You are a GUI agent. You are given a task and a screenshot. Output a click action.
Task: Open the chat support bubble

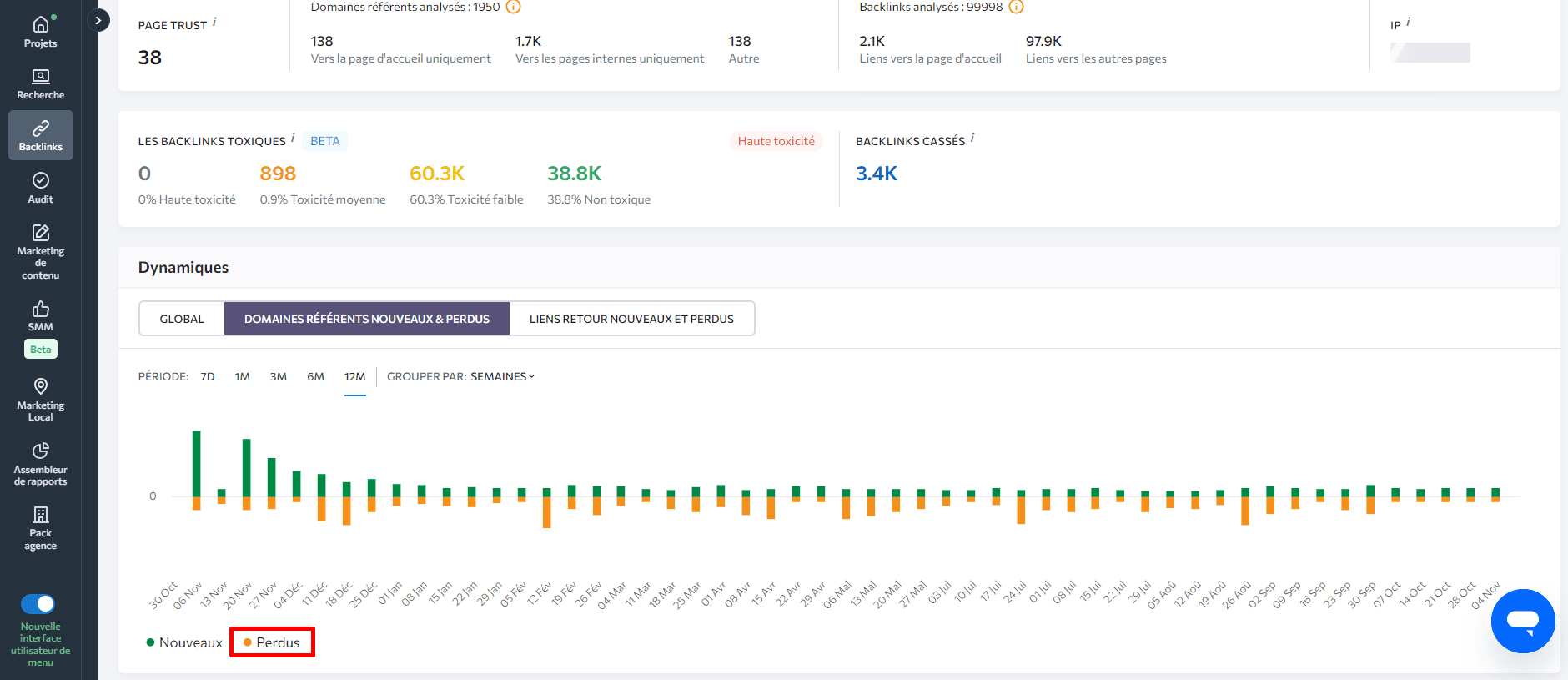(1522, 621)
